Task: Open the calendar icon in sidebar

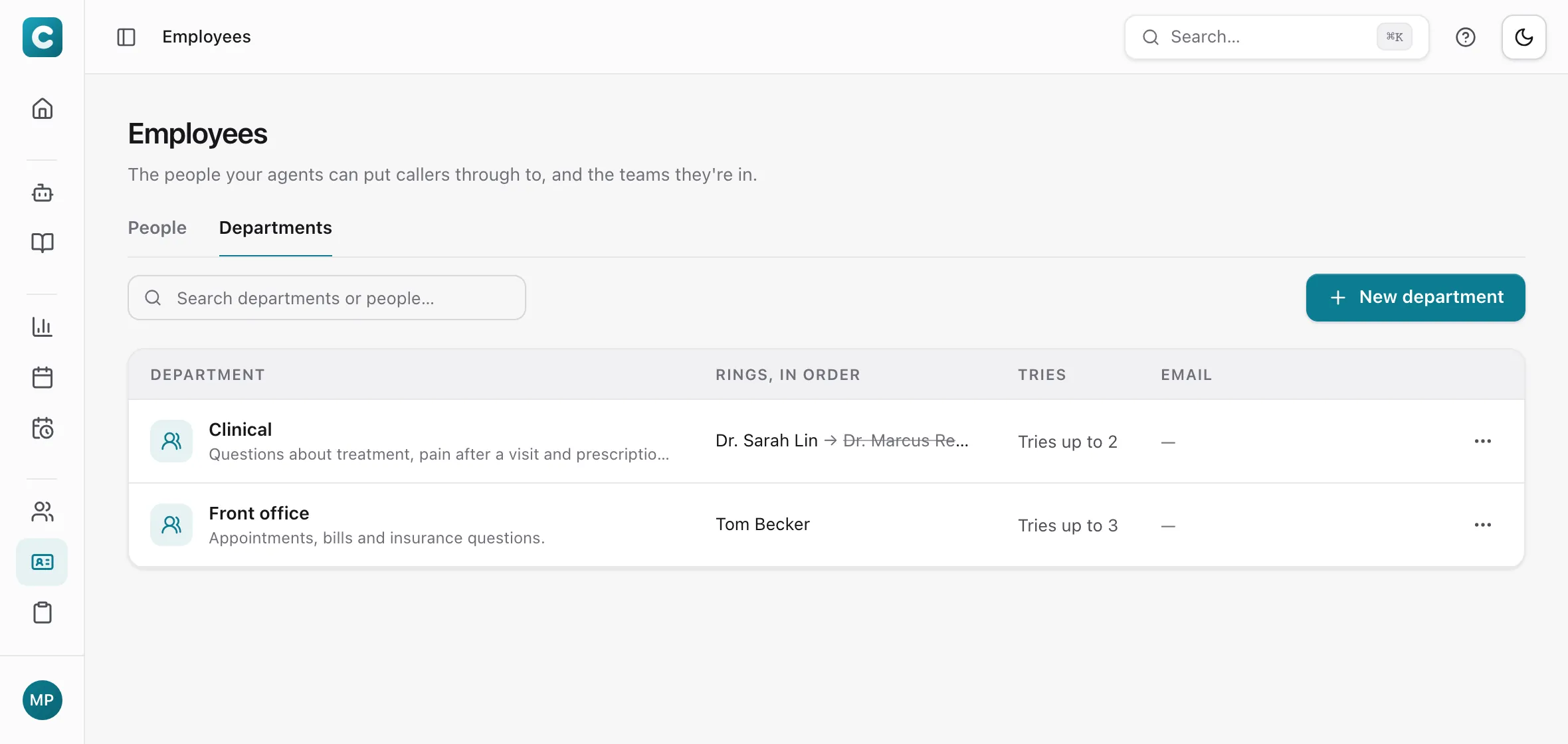Action: [43, 377]
